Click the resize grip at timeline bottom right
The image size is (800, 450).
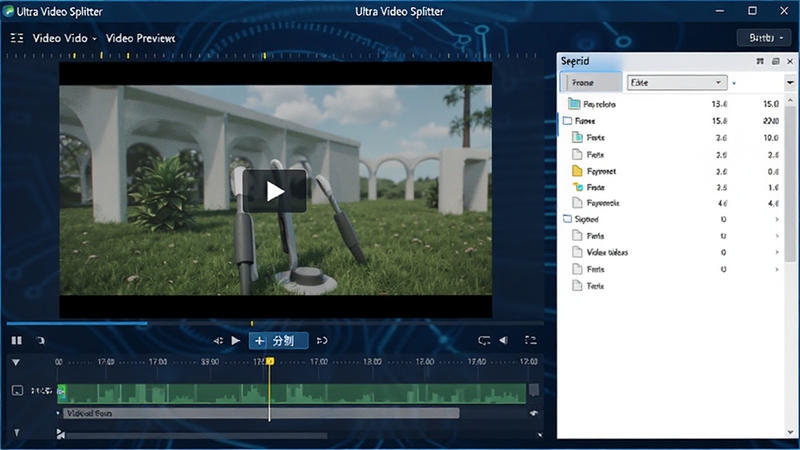click(x=540, y=435)
